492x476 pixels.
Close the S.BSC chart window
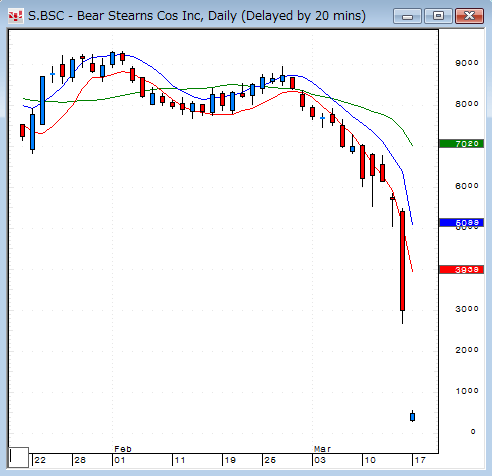[469, 16]
